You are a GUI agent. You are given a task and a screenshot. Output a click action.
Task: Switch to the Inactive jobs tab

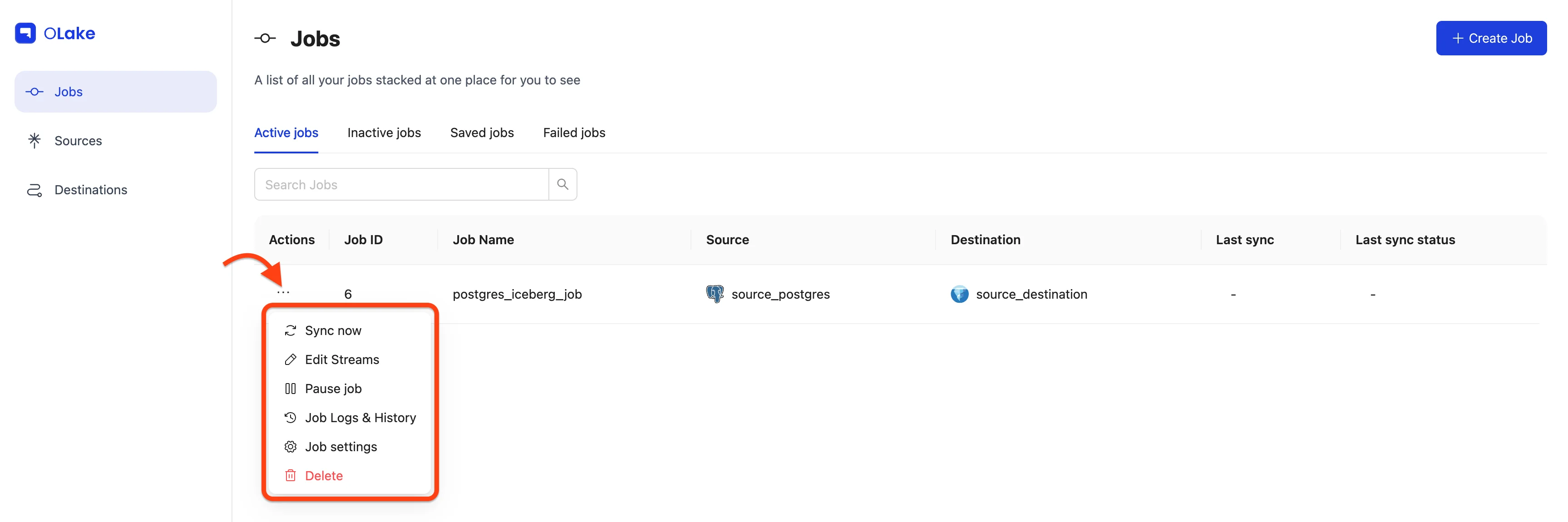[384, 133]
